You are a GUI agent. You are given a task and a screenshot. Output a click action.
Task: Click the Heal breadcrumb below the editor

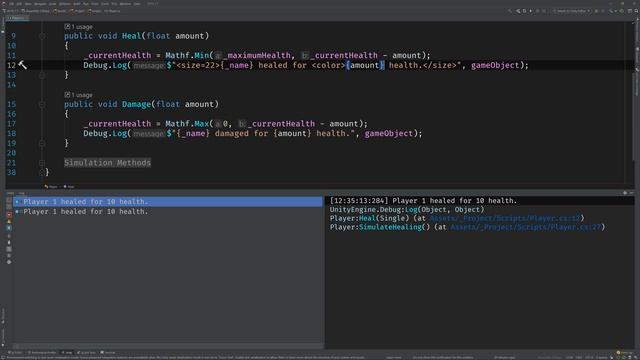click(69, 187)
